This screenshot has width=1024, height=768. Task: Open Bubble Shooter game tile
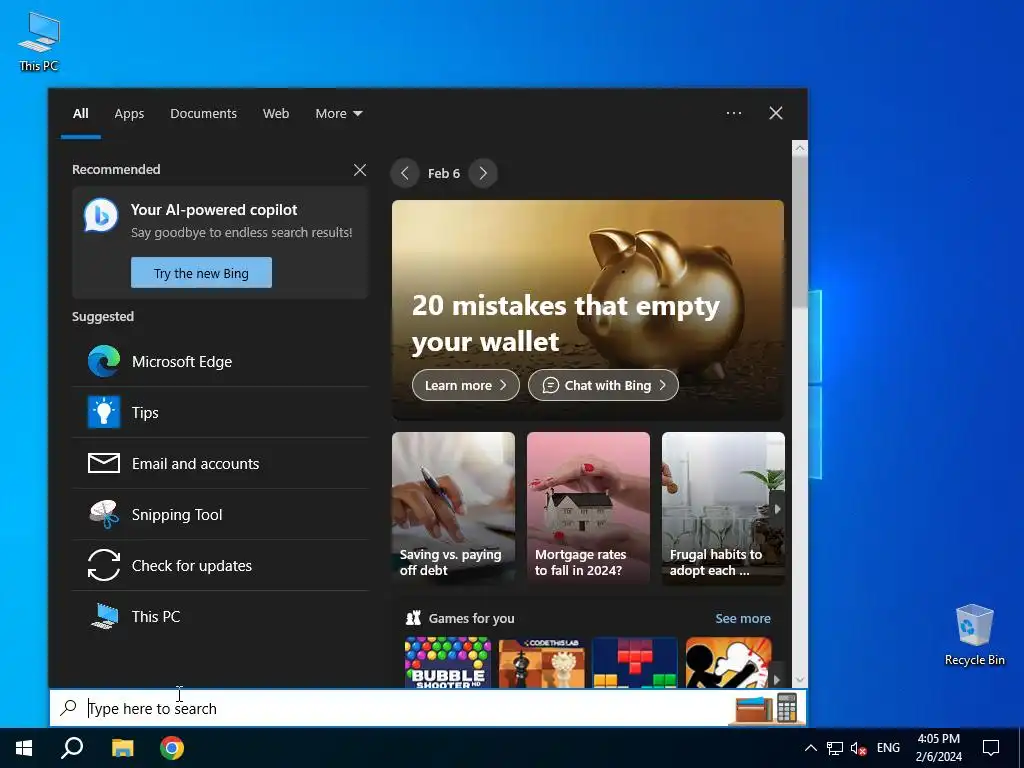[447, 662]
